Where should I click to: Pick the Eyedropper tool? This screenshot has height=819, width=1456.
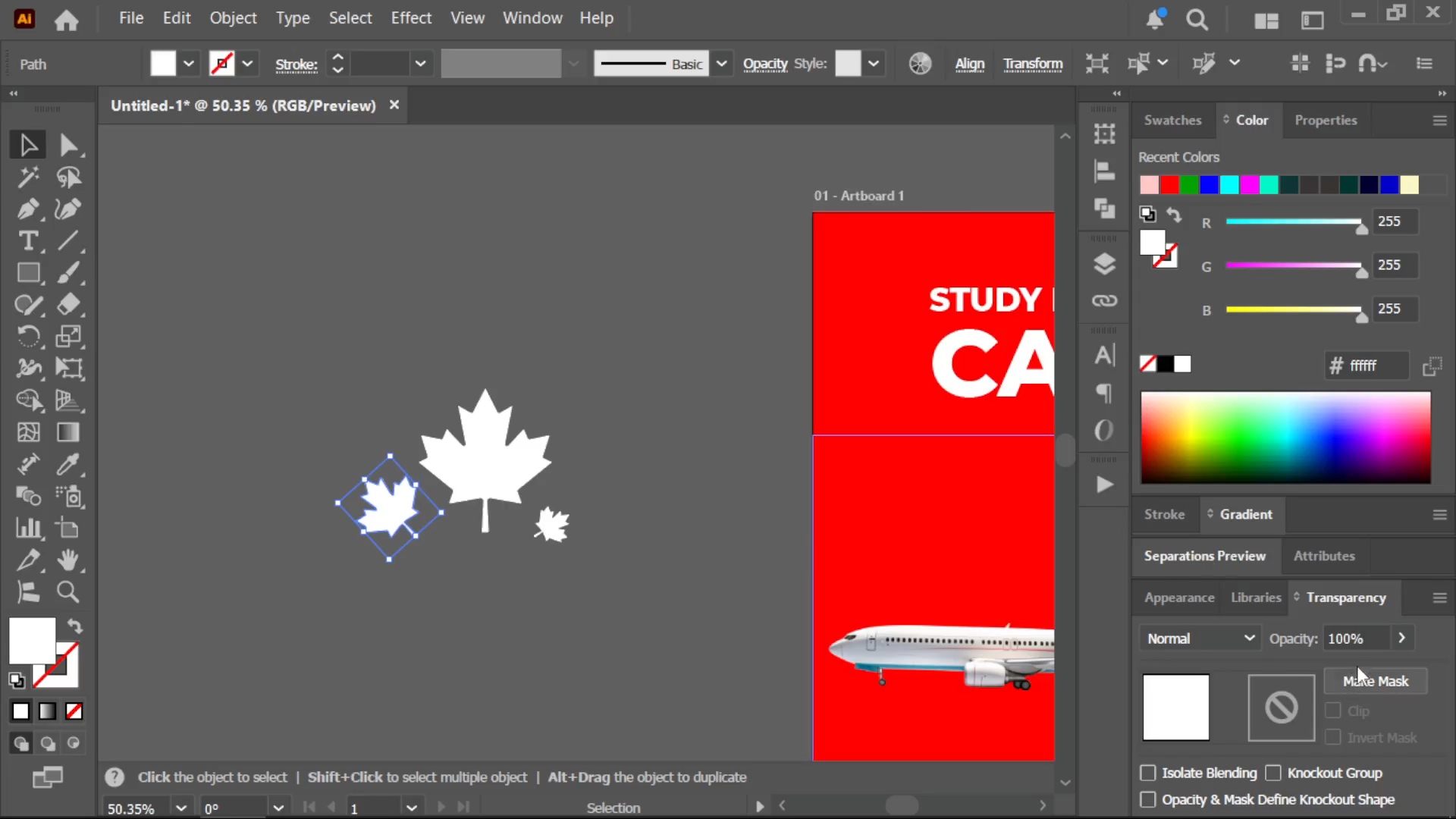point(68,464)
